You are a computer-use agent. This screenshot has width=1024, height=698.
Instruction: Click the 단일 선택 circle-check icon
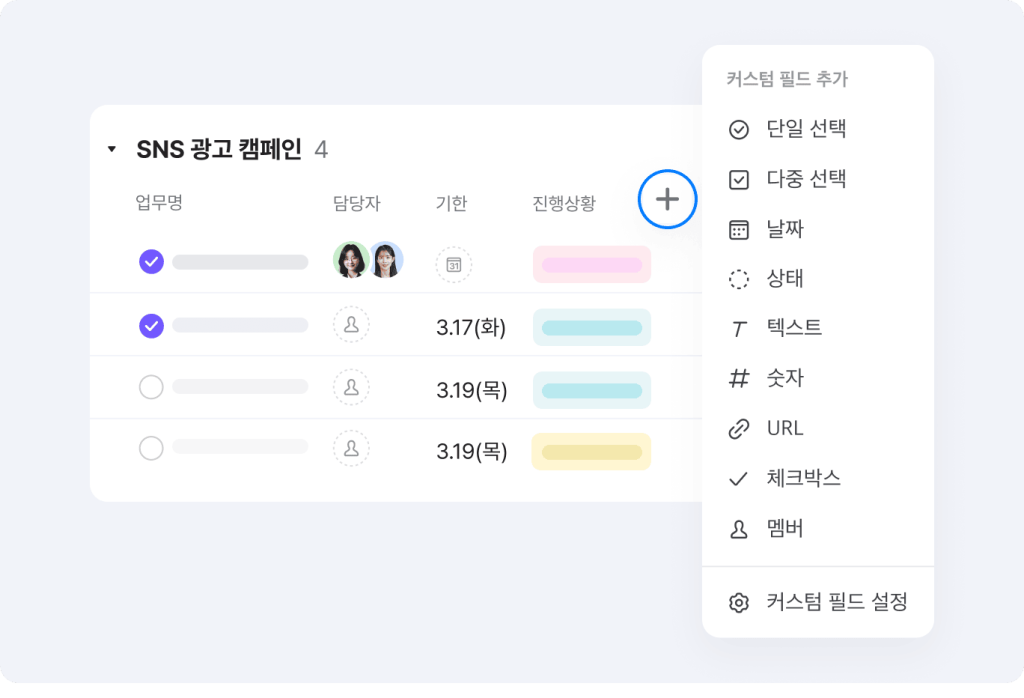(x=739, y=129)
